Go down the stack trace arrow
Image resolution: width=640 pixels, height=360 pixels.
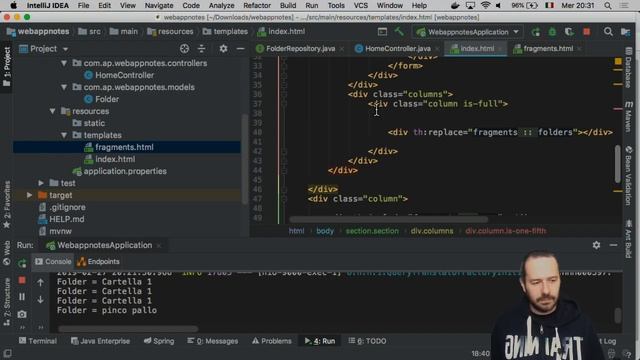[40, 299]
